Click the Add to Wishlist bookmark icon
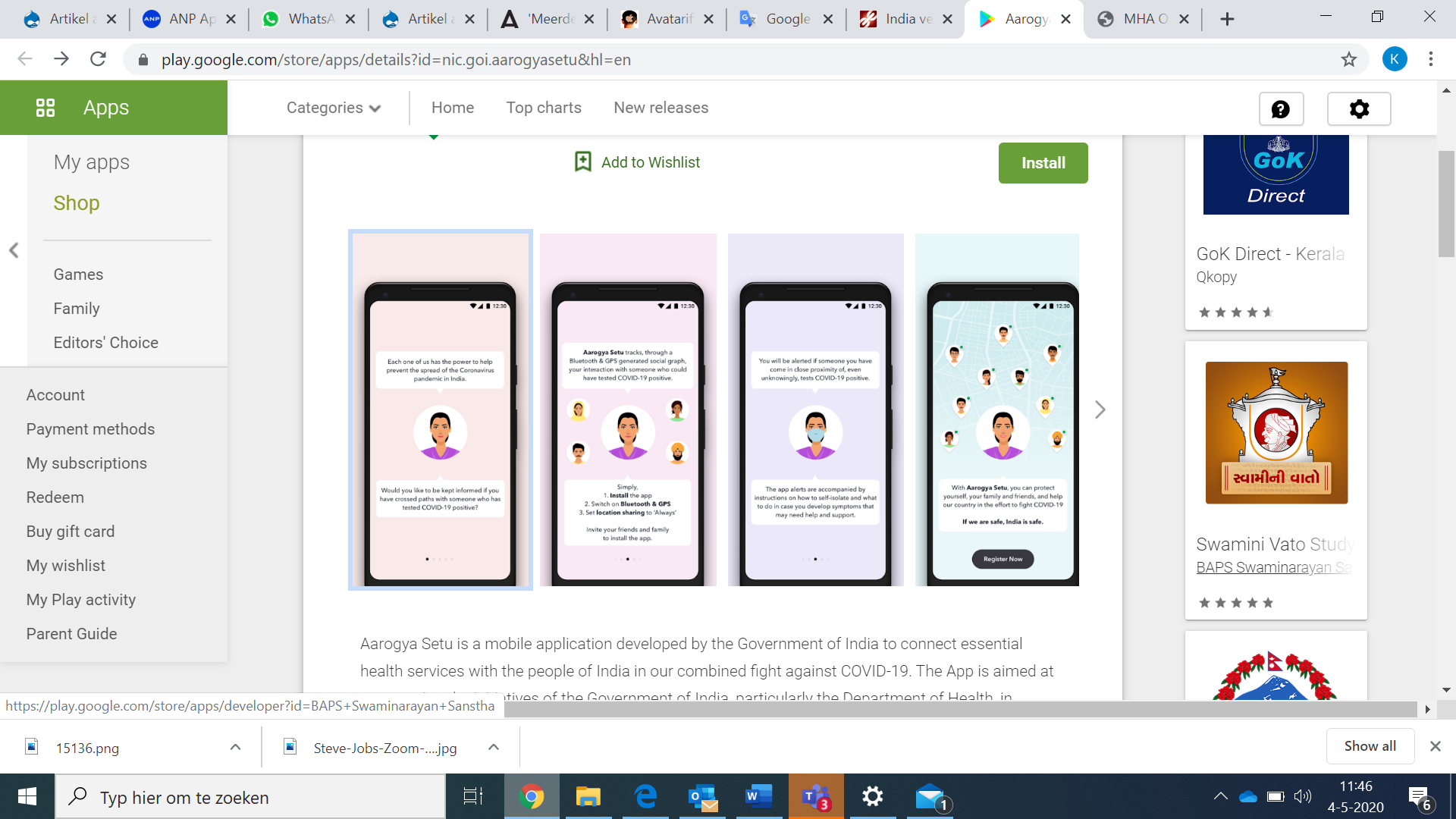 582,162
